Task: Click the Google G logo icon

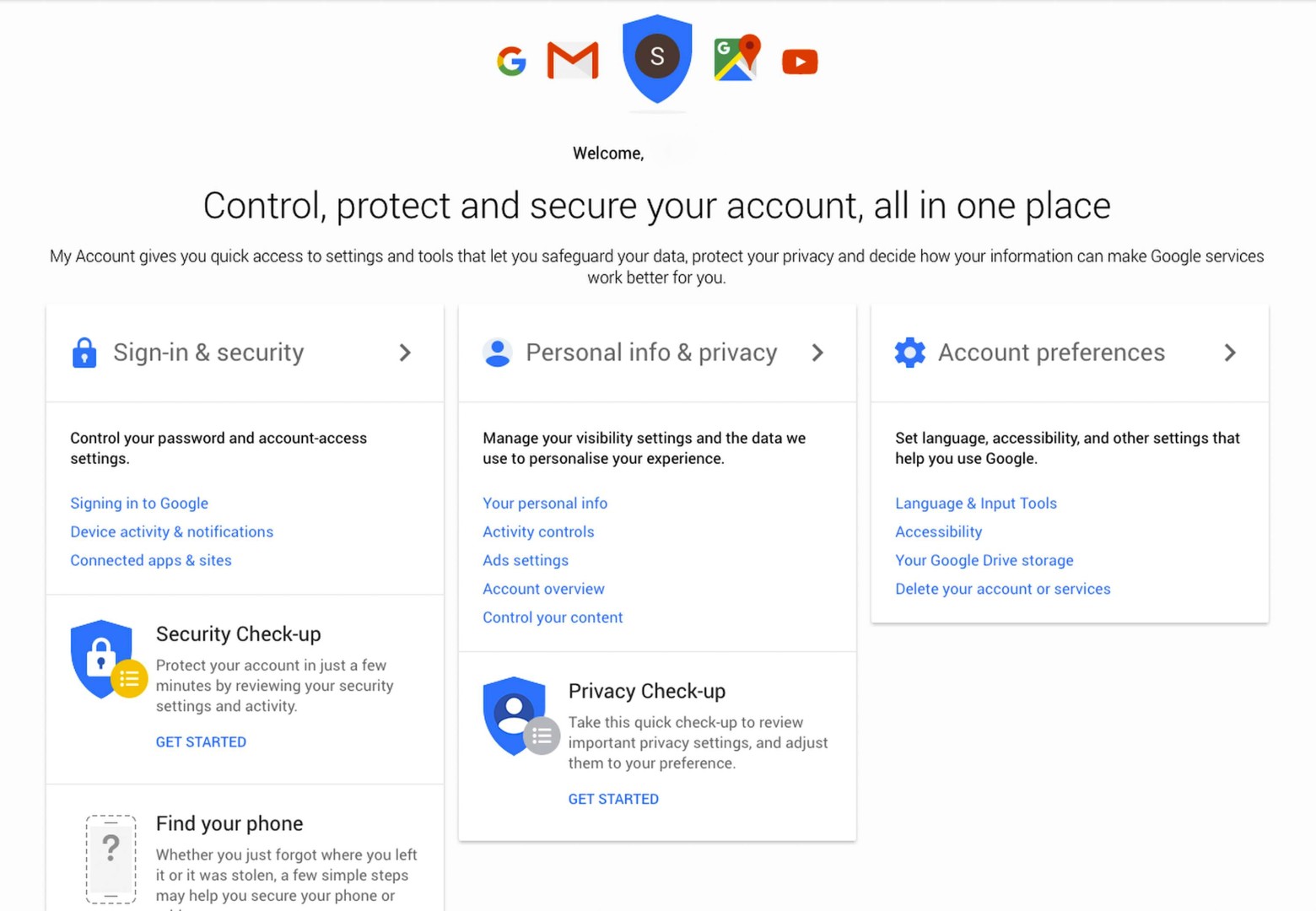Action: pos(511,62)
